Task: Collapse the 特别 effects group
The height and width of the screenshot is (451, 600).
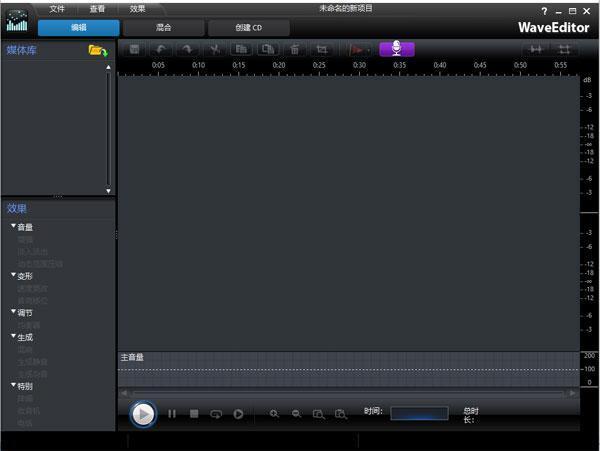Action: pos(13,385)
